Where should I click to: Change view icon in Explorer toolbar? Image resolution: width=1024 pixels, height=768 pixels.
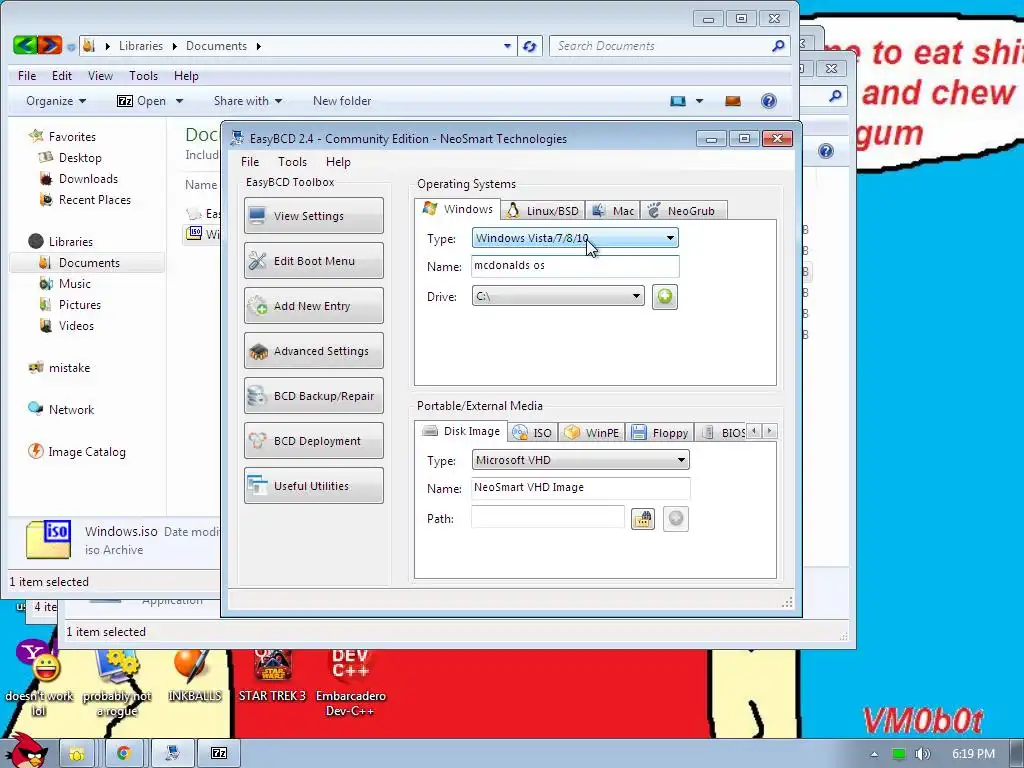678,101
